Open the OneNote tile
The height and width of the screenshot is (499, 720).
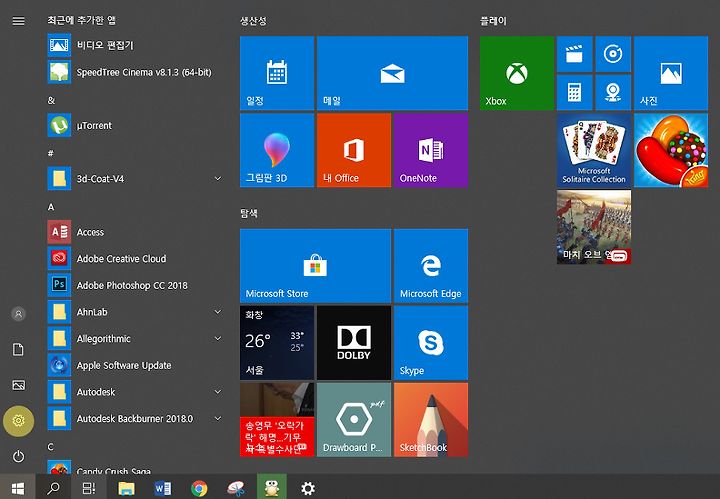click(431, 150)
